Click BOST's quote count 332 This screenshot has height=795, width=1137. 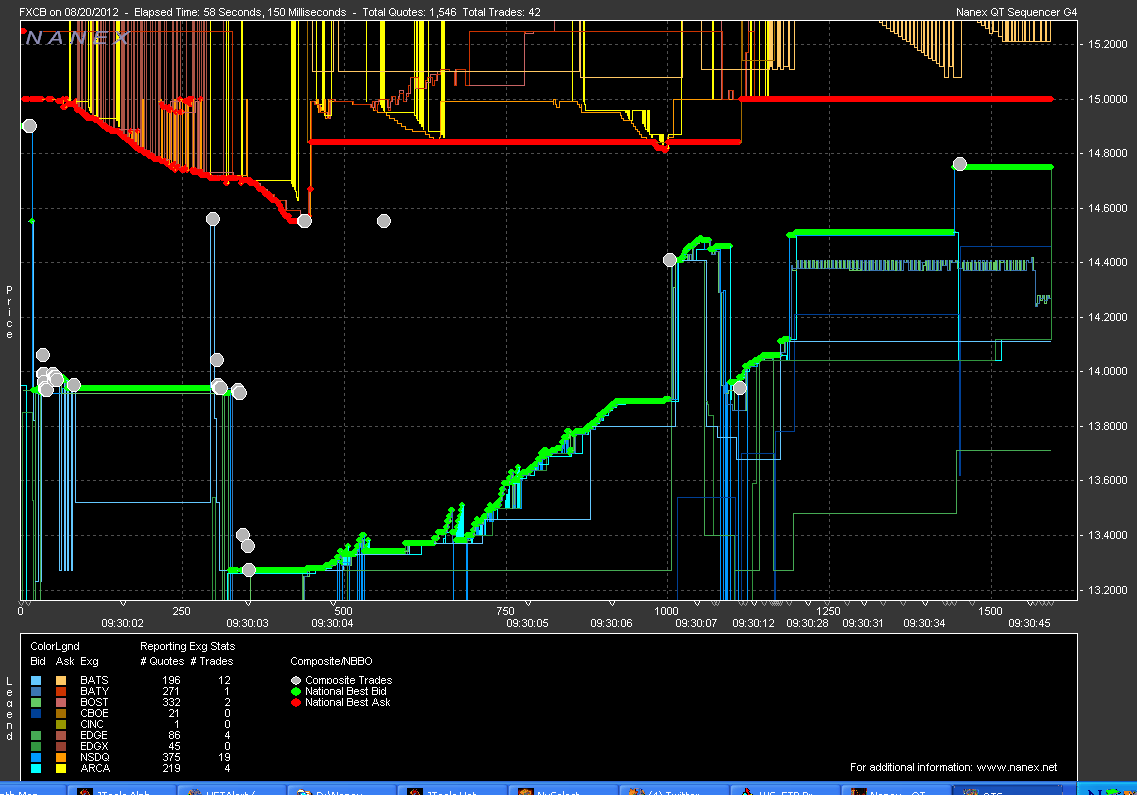(x=171, y=702)
